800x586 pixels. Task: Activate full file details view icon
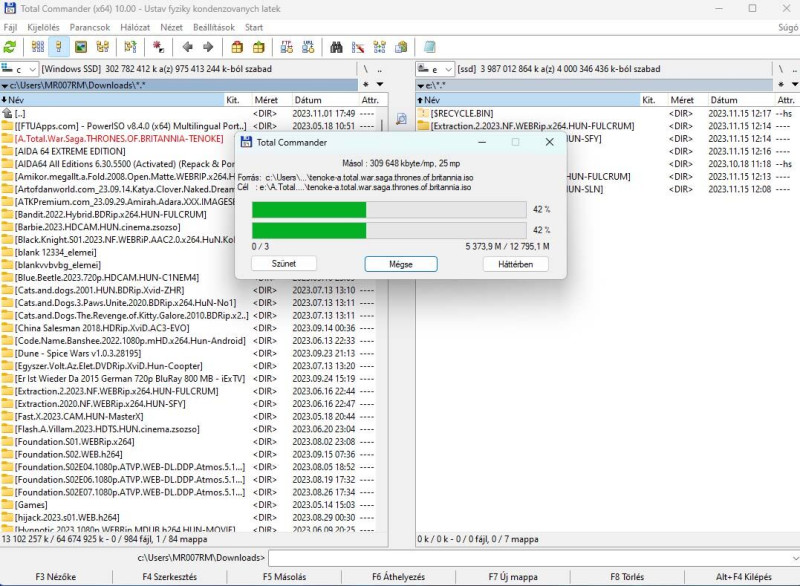click(x=59, y=47)
